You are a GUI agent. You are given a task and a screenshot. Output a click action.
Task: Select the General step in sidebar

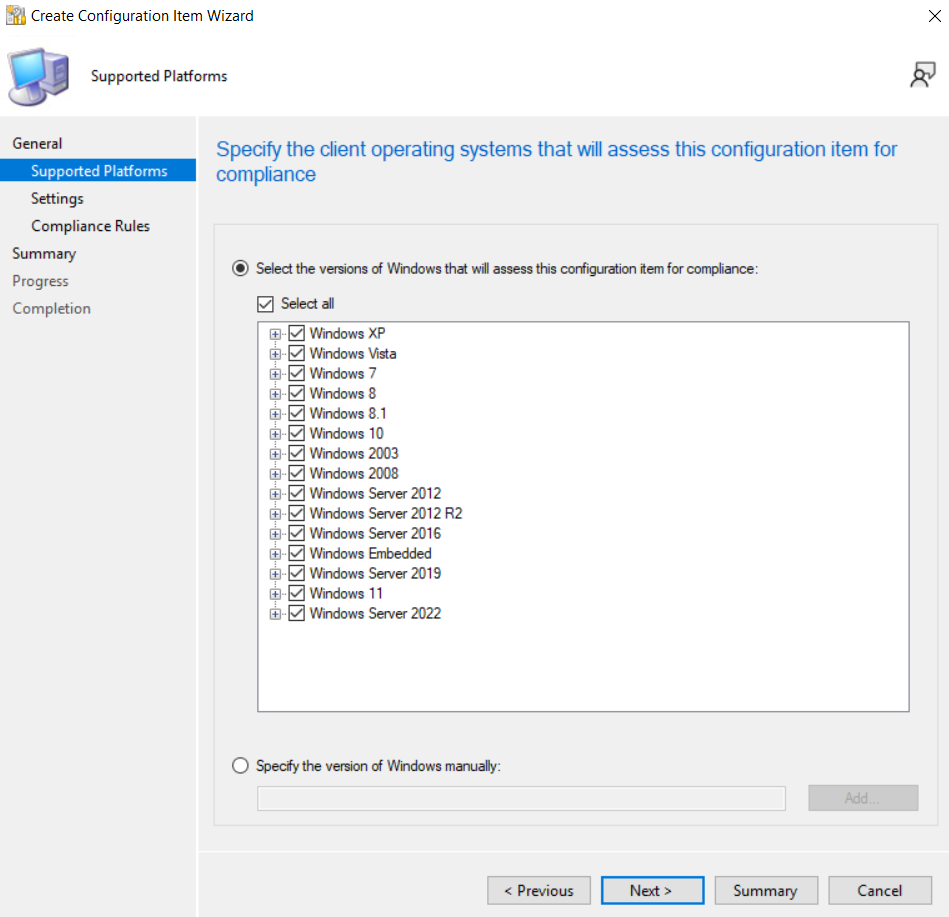click(x=37, y=144)
